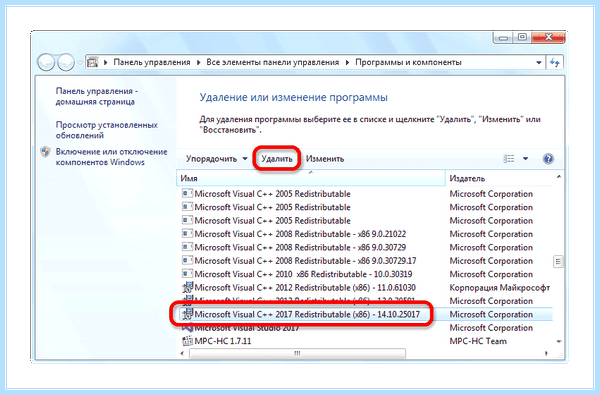Click the MPC-HC 1.7.11 program icon
Screen dimensions: 600x395
pos(188,341)
